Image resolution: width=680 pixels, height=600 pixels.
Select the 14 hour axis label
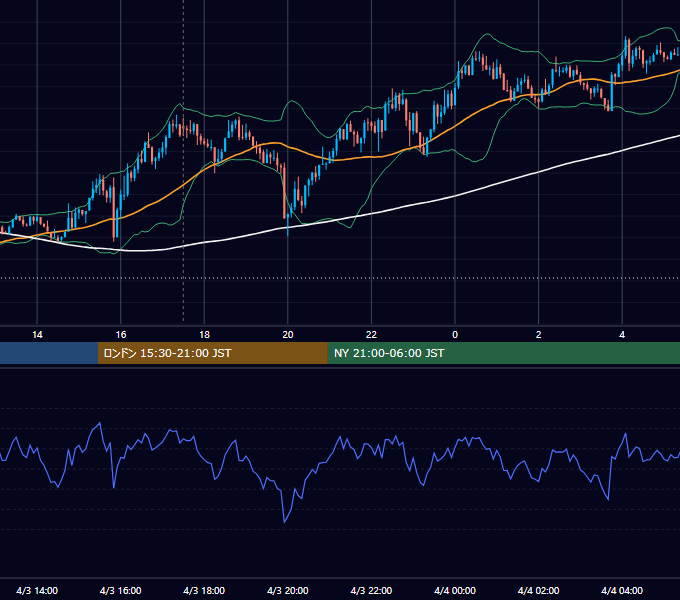(37, 335)
